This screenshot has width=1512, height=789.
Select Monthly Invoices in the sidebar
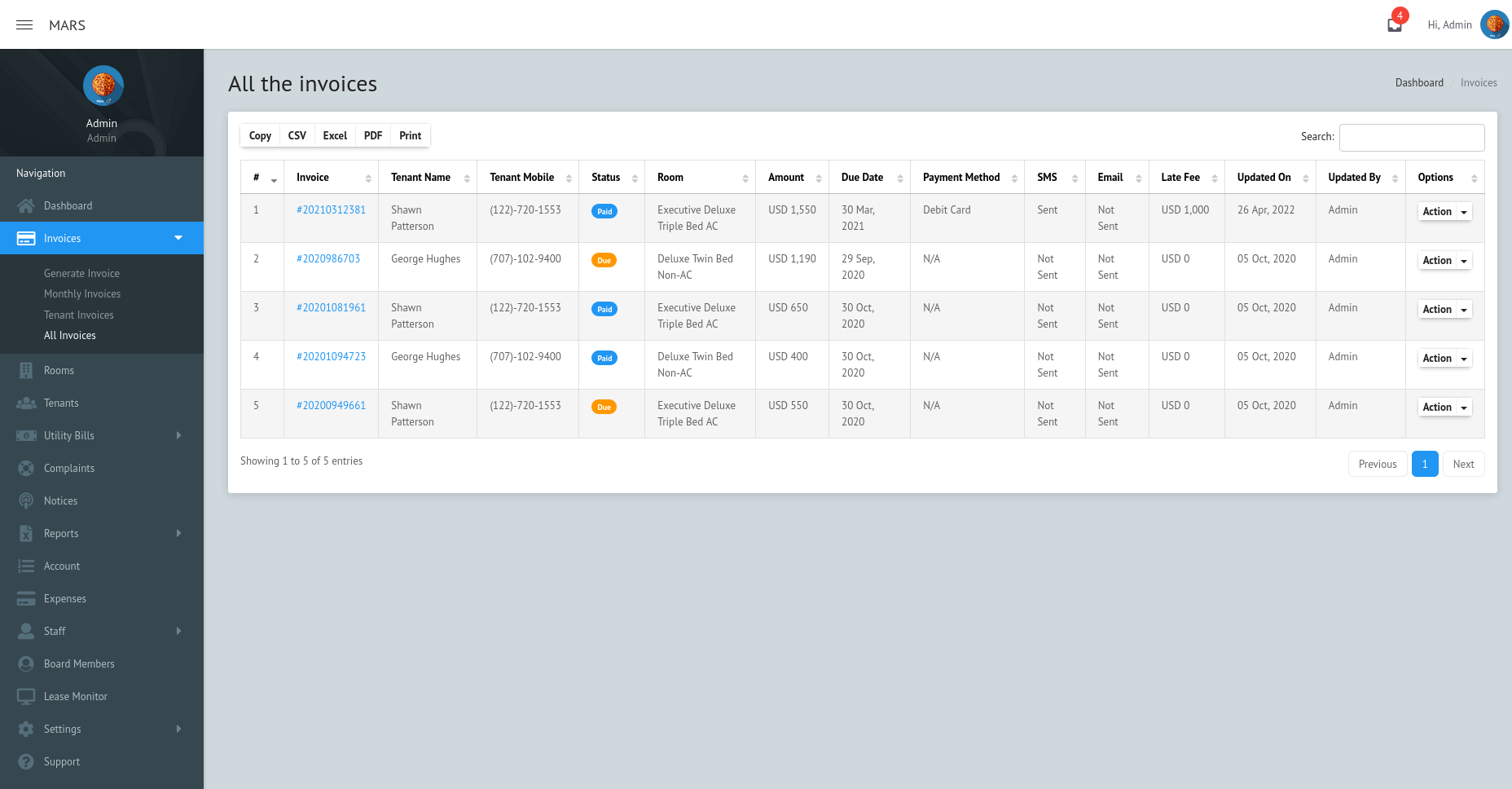click(x=82, y=293)
